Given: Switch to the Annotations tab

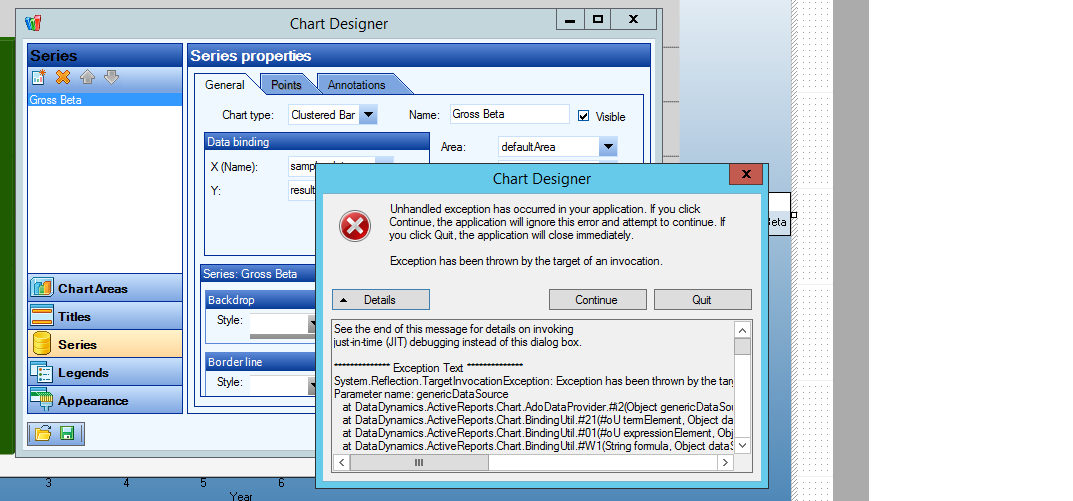Looking at the screenshot, I should click(x=357, y=85).
